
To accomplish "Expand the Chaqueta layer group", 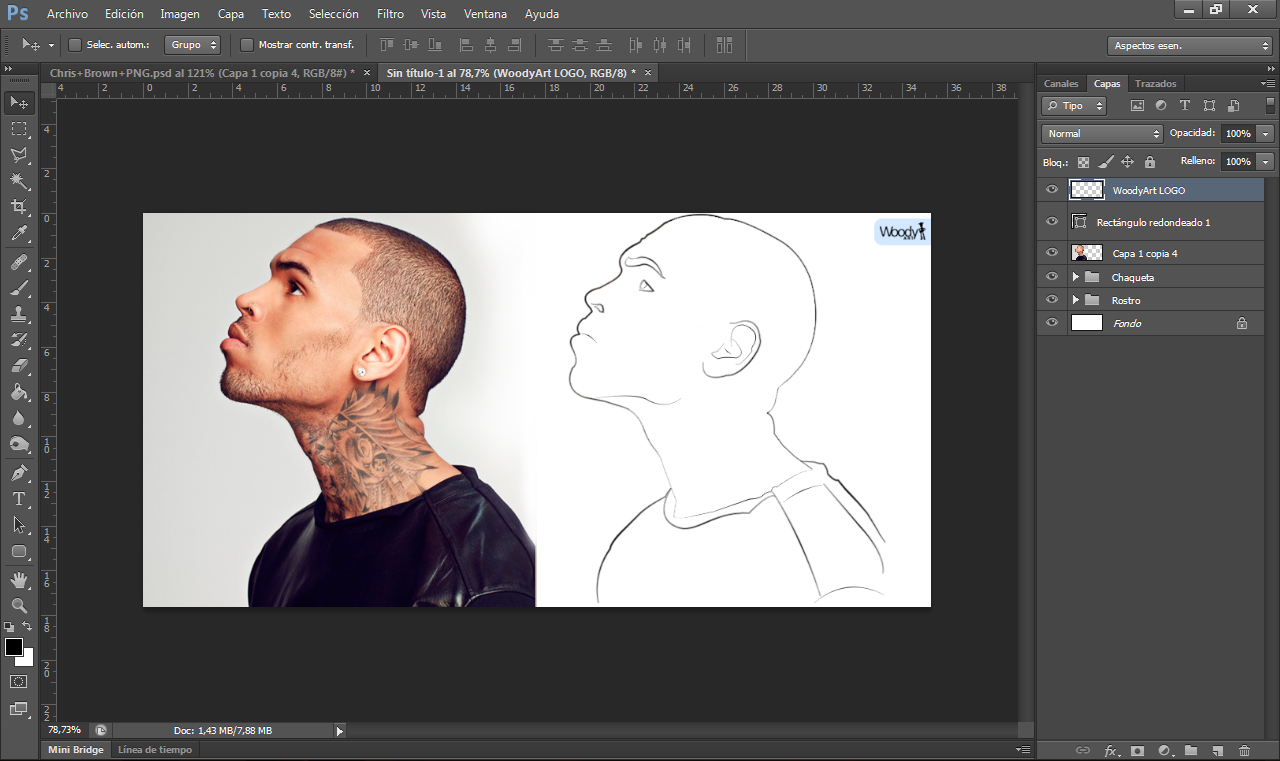I will coord(1076,277).
